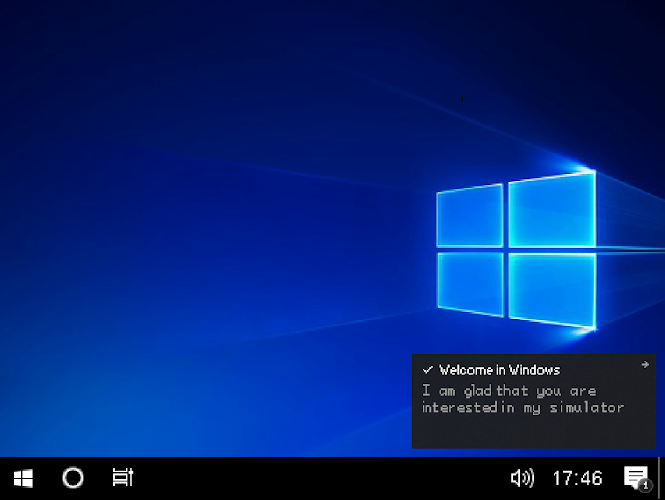
Task: Click the checkmark icon in the notification
Action: [428, 370]
